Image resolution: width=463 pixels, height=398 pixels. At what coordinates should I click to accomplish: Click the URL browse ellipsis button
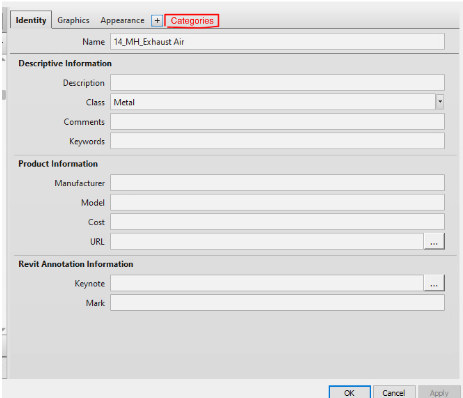[x=434, y=241]
